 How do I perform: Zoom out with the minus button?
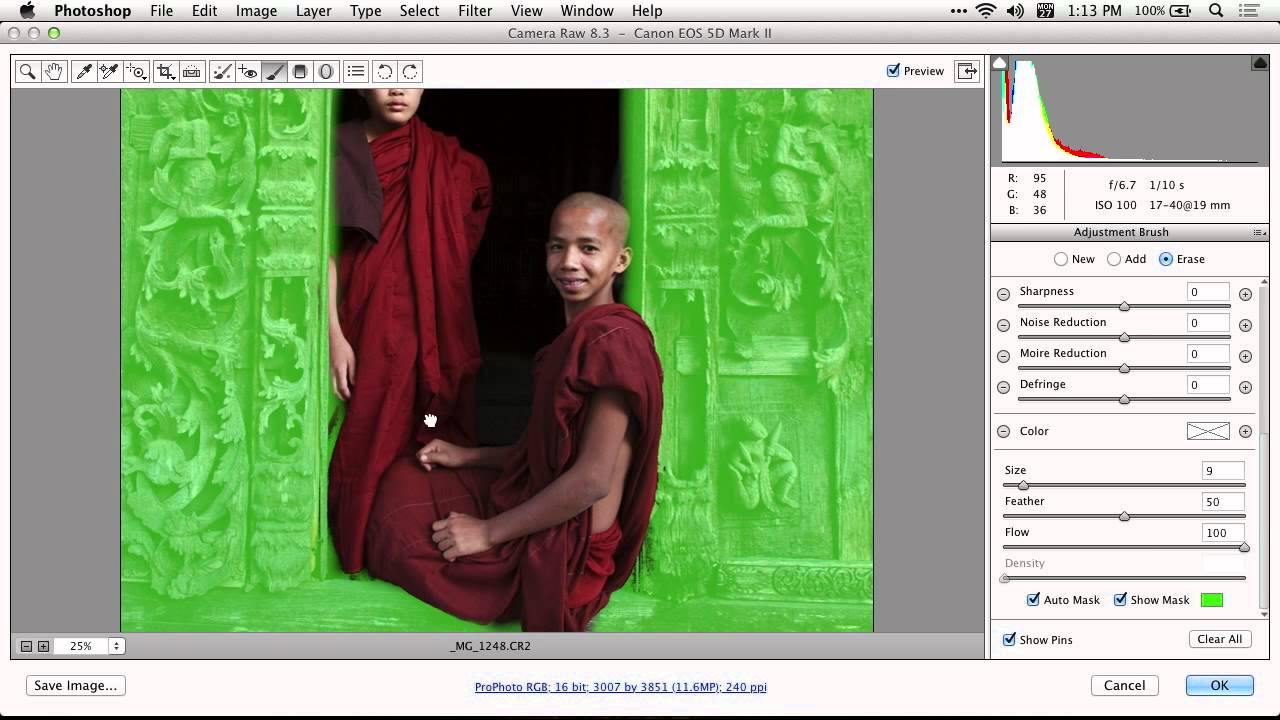pyautogui.click(x=27, y=646)
